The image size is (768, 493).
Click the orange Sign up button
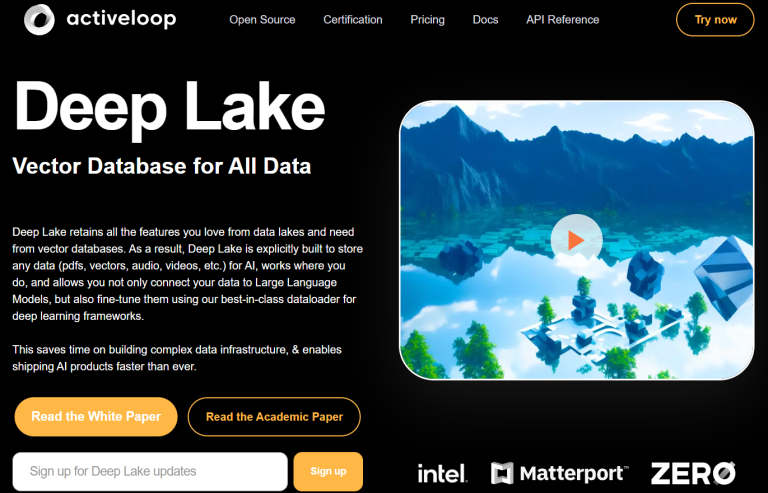tap(328, 471)
